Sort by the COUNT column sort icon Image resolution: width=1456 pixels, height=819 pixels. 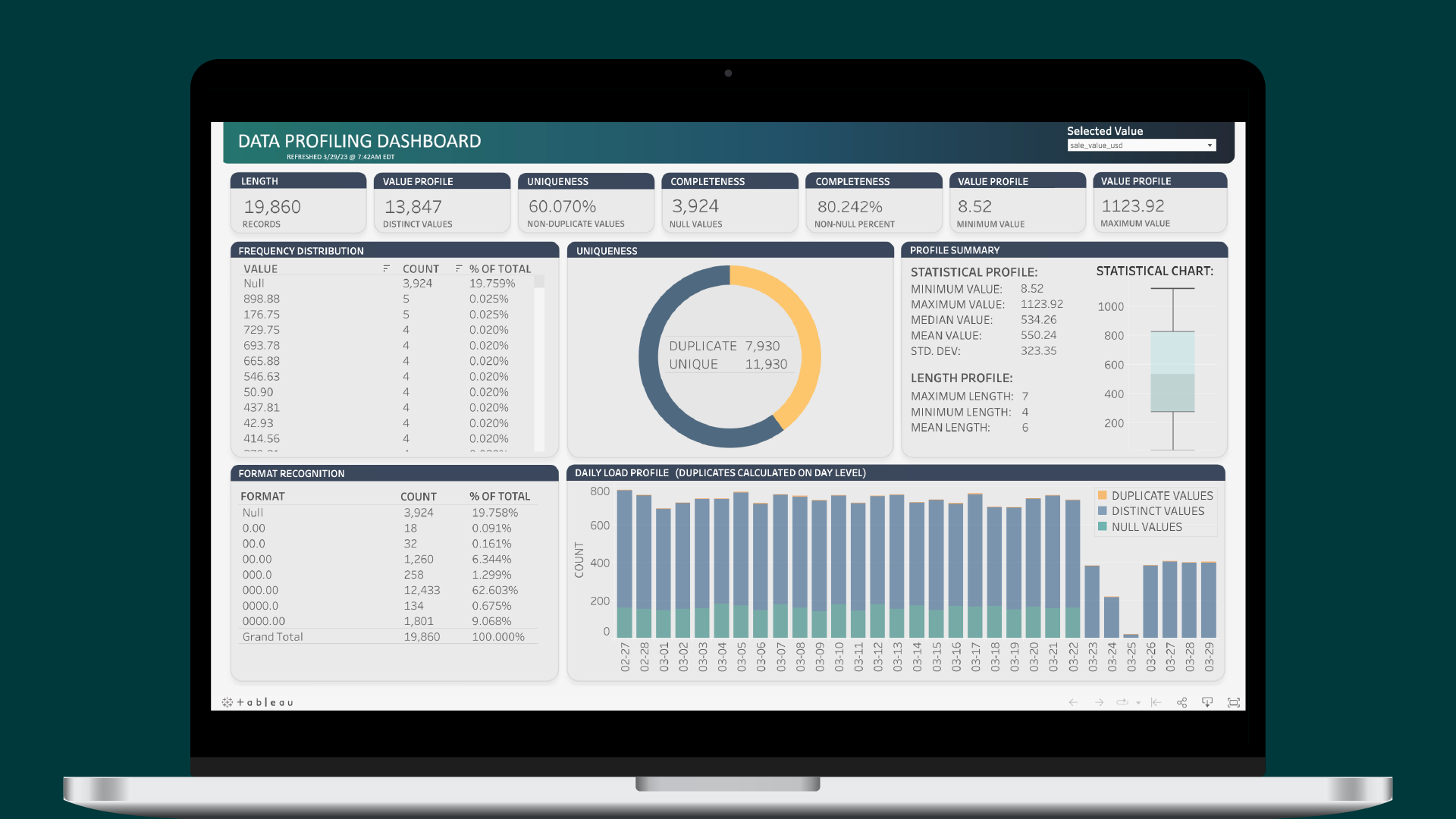click(458, 268)
